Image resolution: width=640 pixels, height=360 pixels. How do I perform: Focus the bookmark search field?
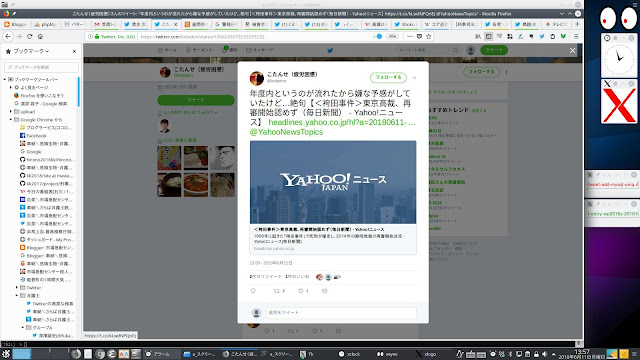pos(41,67)
